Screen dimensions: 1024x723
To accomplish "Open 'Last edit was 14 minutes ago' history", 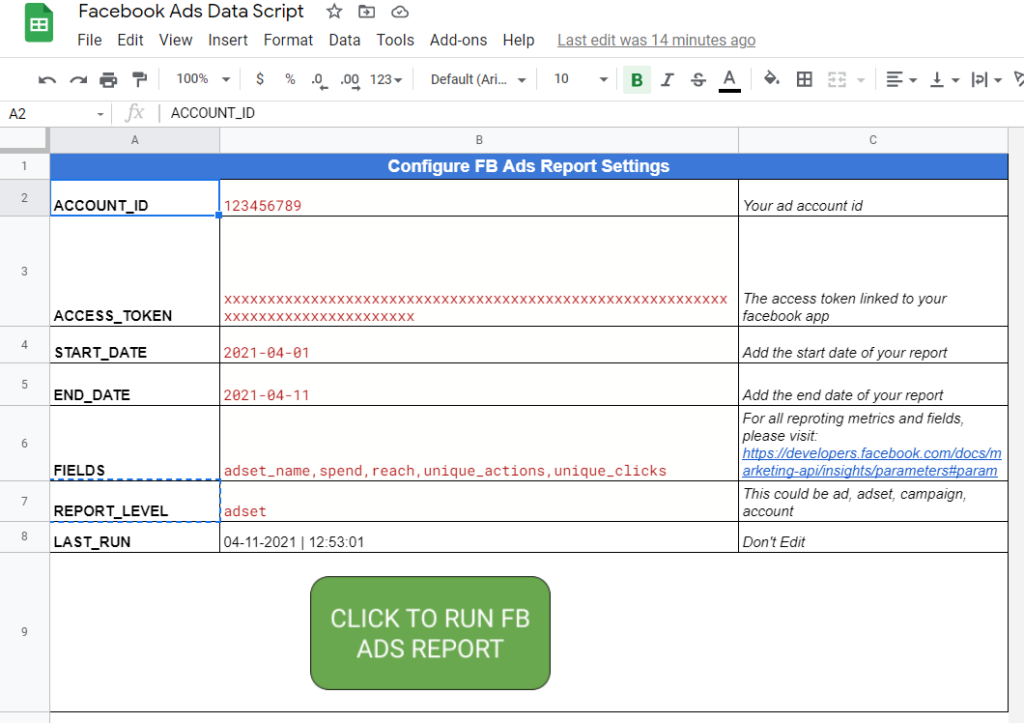I will pos(656,40).
